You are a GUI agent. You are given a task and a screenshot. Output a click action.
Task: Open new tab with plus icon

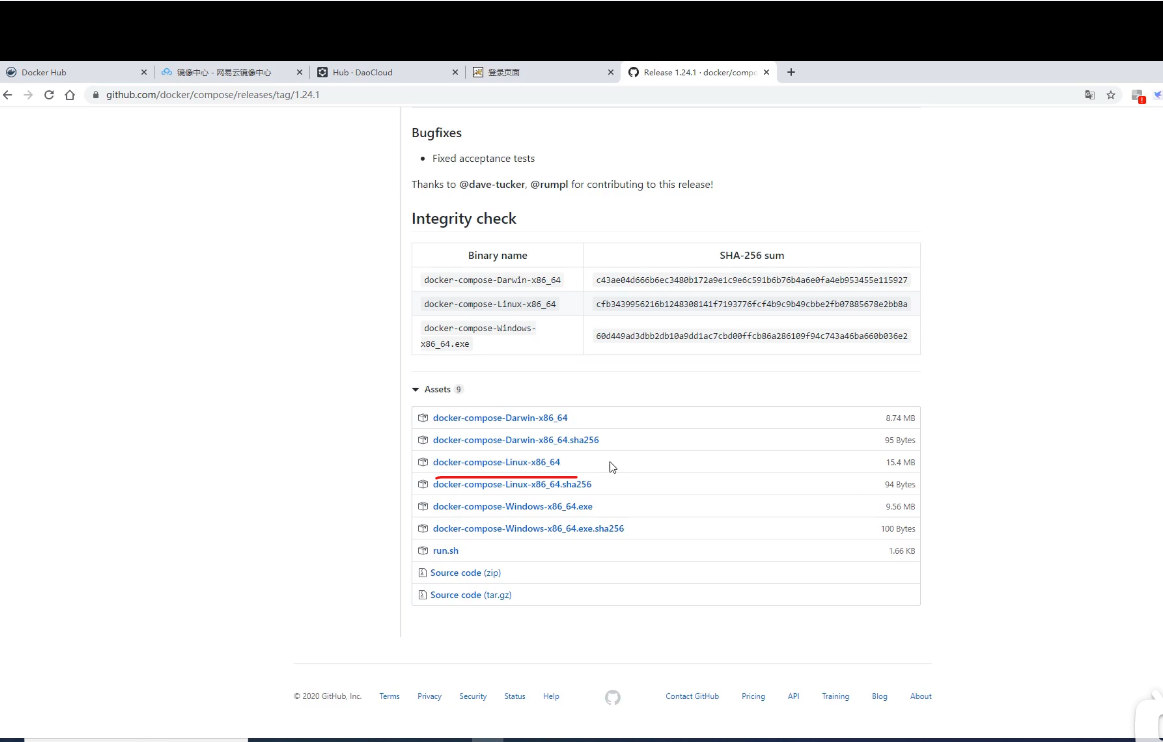[791, 72]
